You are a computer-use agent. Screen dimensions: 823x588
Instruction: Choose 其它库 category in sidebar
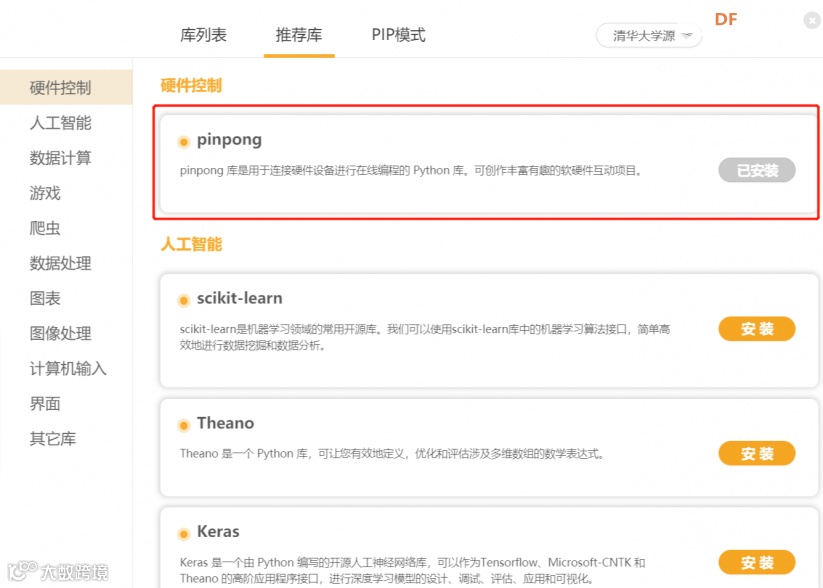click(x=53, y=439)
